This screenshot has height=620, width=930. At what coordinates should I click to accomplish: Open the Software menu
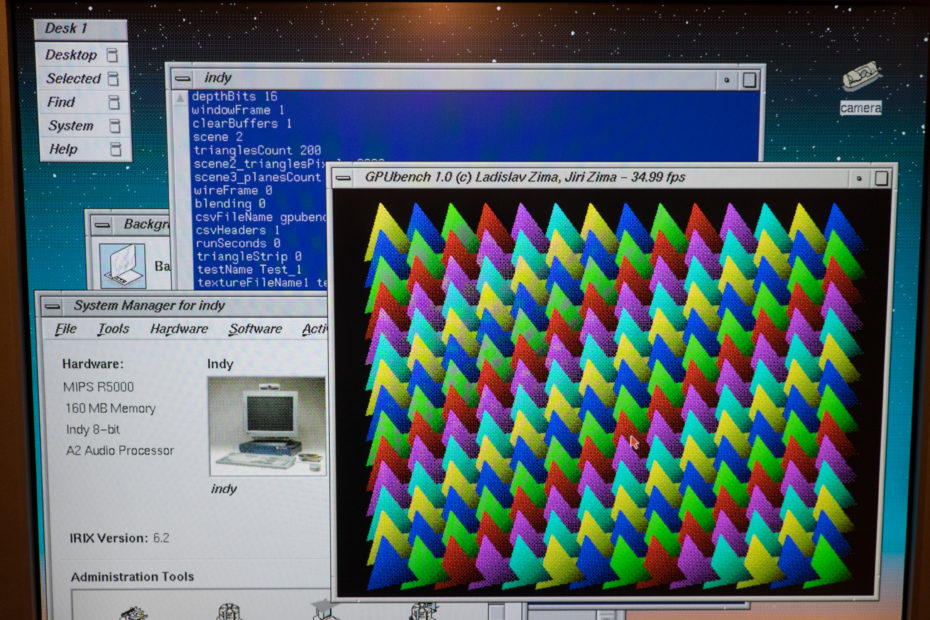pyautogui.click(x=255, y=328)
